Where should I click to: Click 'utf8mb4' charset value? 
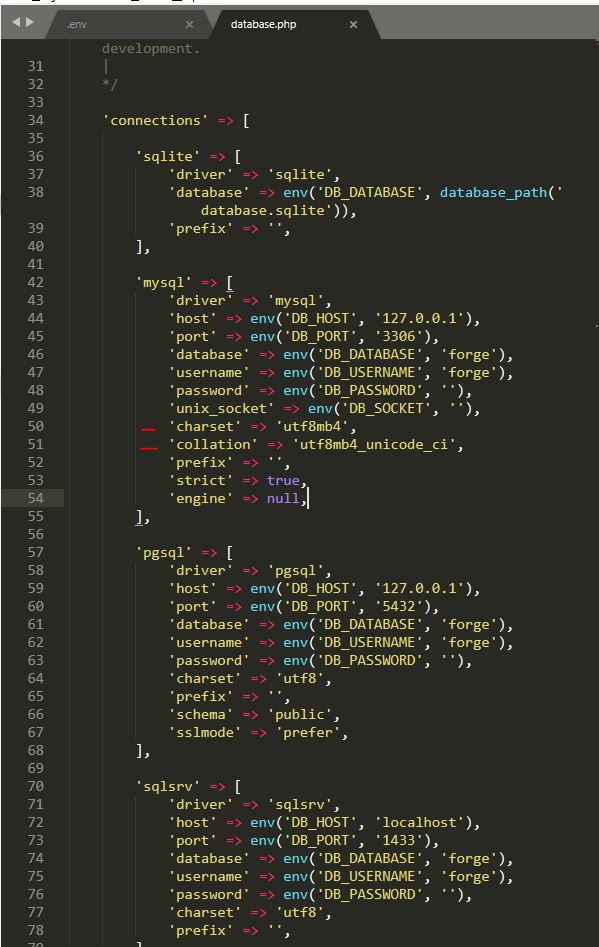pos(312,426)
